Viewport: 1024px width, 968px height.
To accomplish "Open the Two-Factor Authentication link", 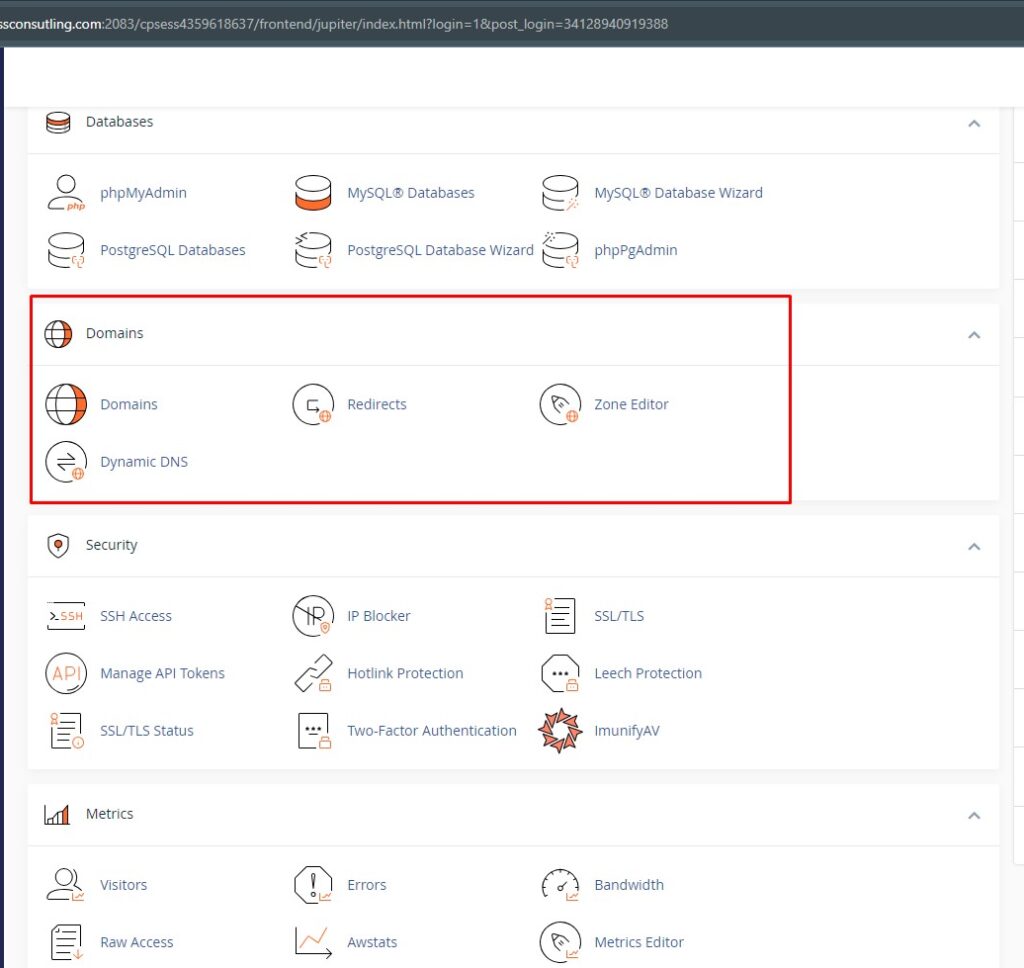I will (x=431, y=731).
